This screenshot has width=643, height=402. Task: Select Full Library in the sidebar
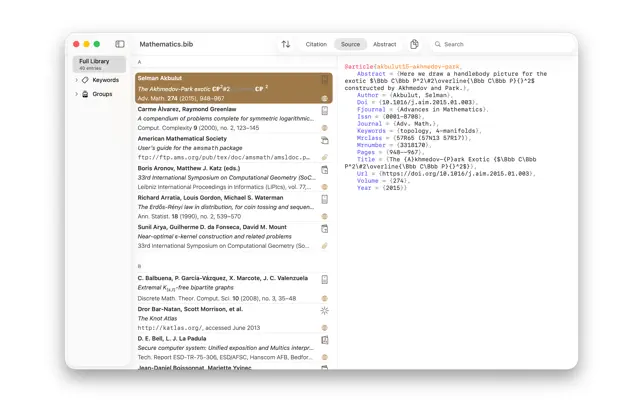[99, 64]
